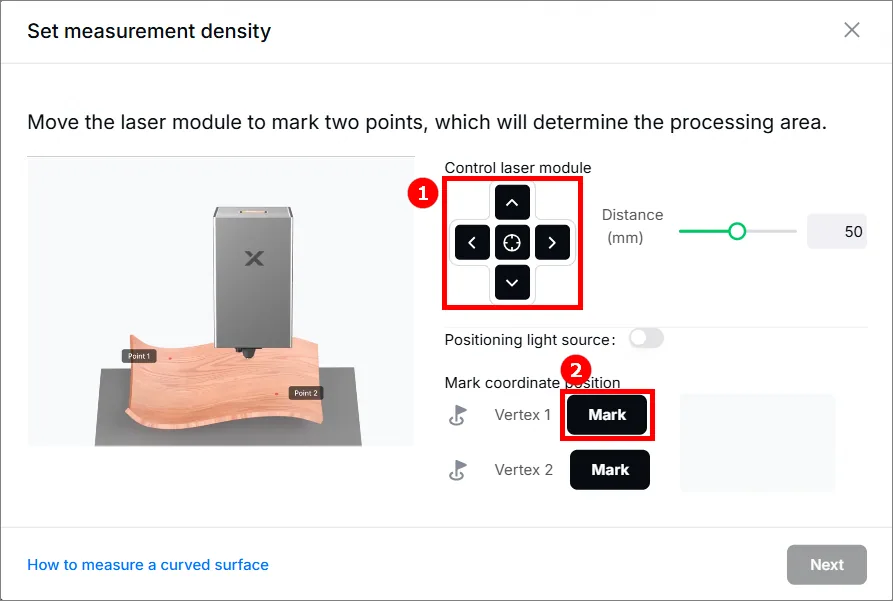This screenshot has width=893, height=601.
Task: Close the Set measurement density dialog
Action: pyautogui.click(x=851, y=30)
